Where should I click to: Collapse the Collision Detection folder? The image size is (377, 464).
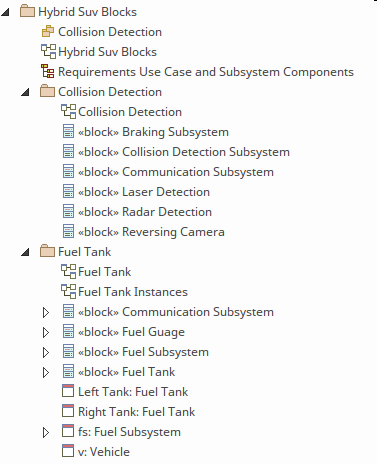(x=25, y=92)
